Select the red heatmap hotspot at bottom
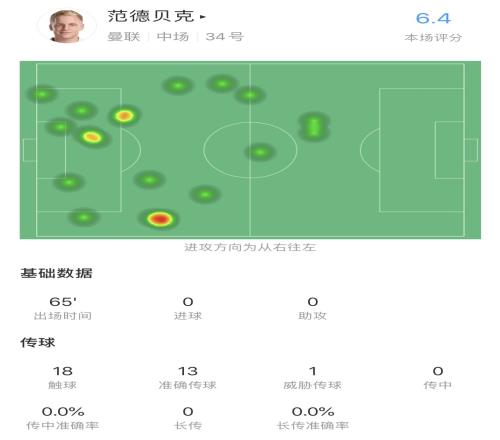Screen dimensions: 500x440 point(160,219)
